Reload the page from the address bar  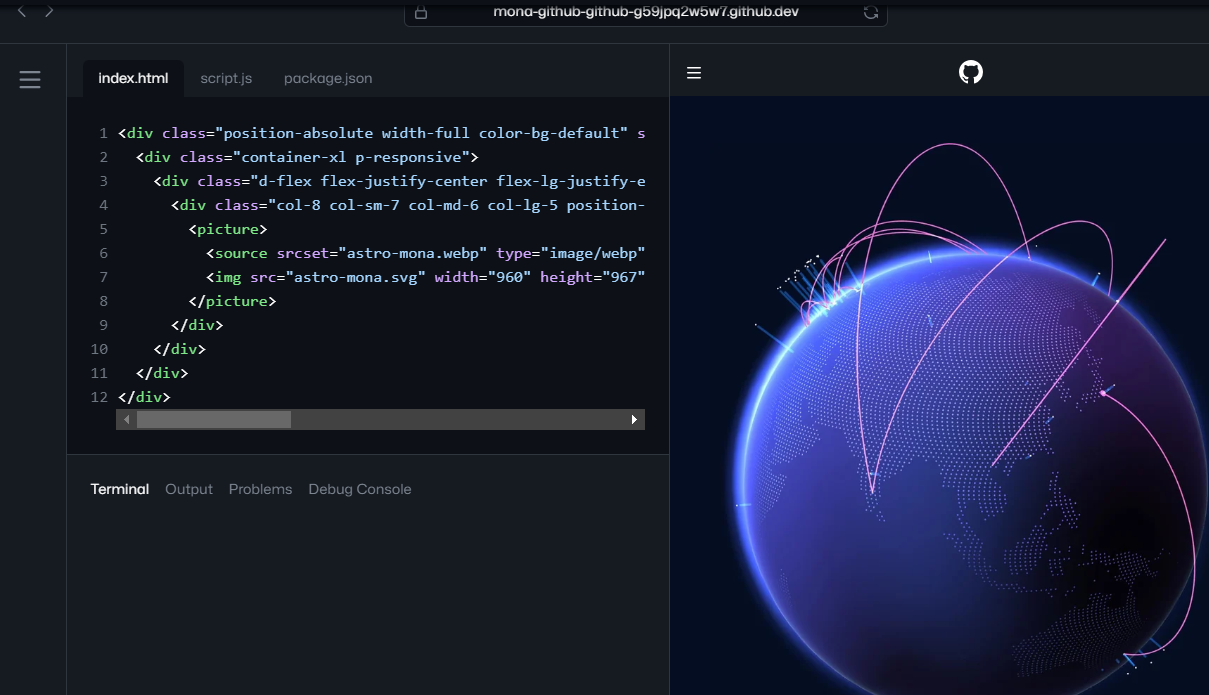pos(871,12)
